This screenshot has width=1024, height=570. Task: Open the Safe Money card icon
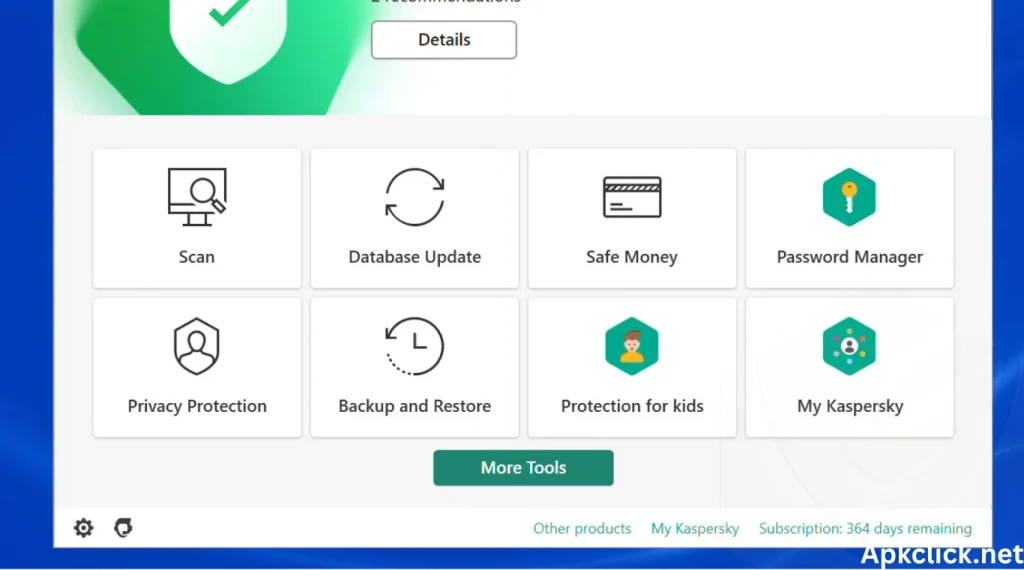tap(632, 197)
